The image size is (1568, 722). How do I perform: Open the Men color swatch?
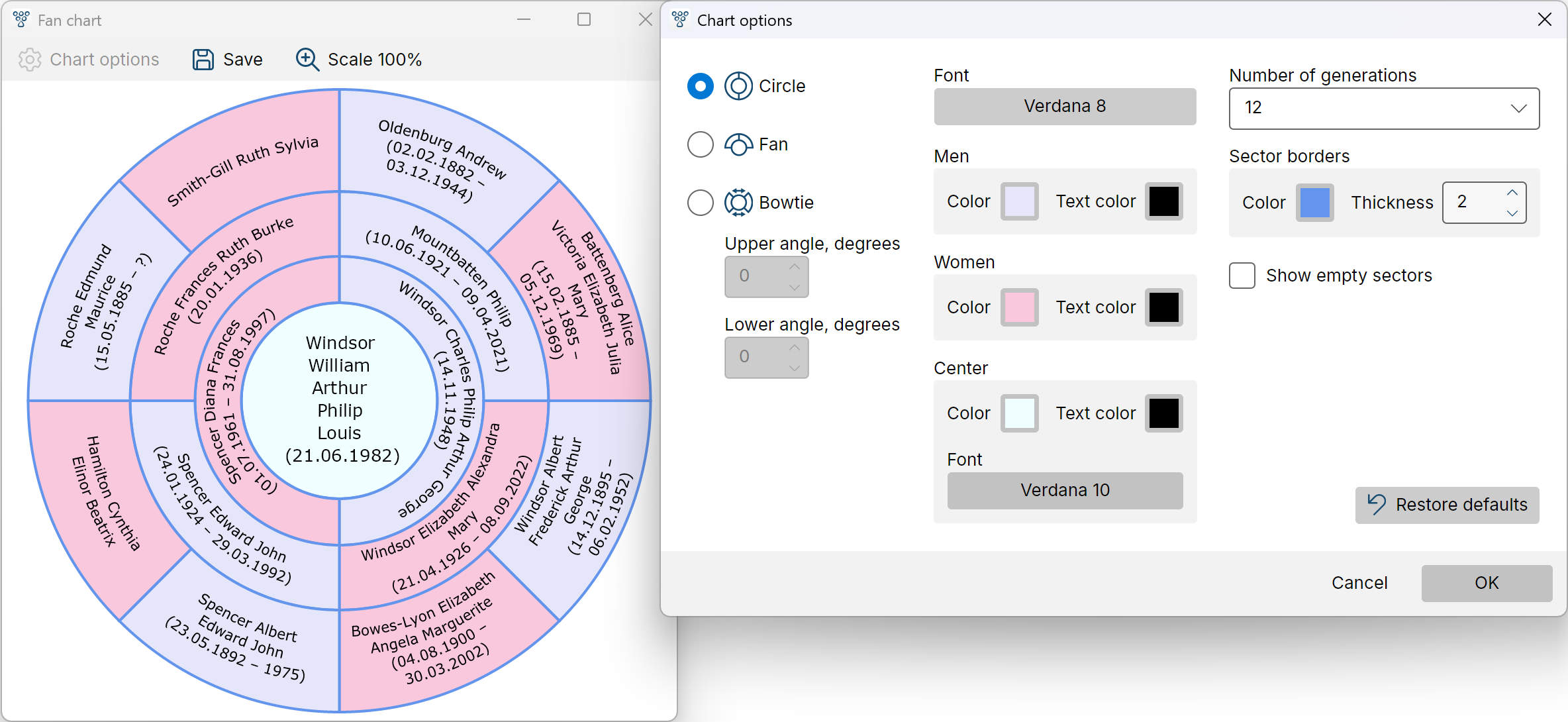coord(1019,201)
